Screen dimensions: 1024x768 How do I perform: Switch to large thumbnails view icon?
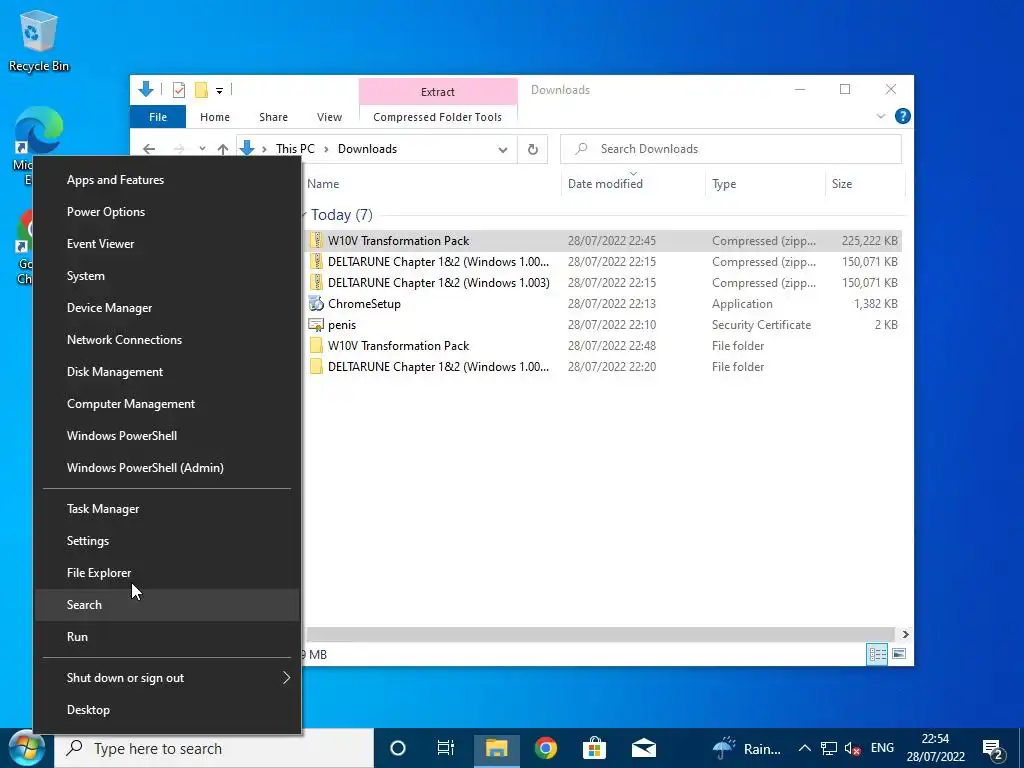tap(899, 654)
